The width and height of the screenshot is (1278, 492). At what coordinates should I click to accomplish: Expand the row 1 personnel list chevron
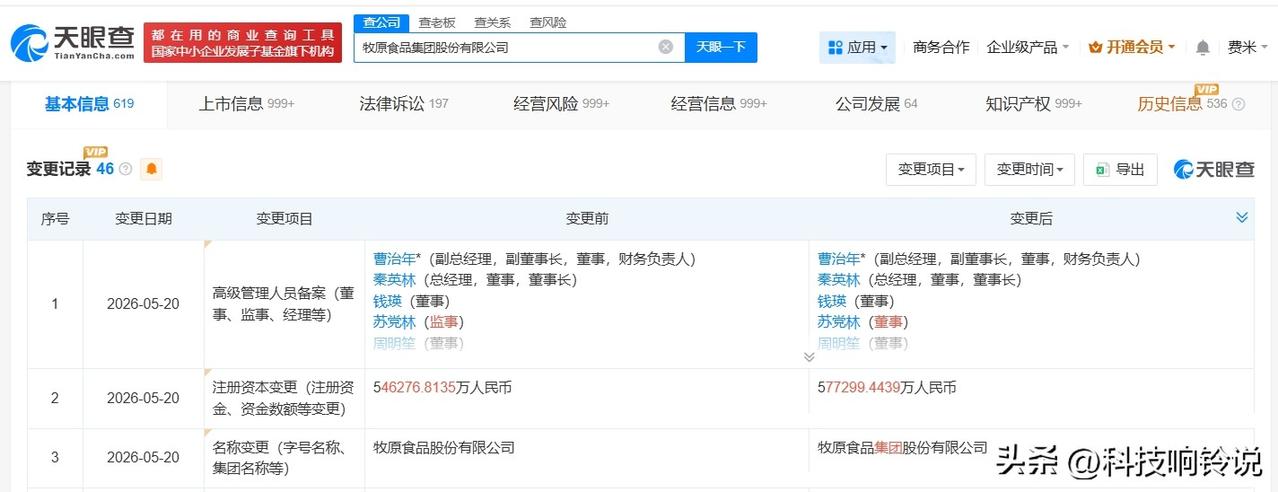click(x=808, y=357)
